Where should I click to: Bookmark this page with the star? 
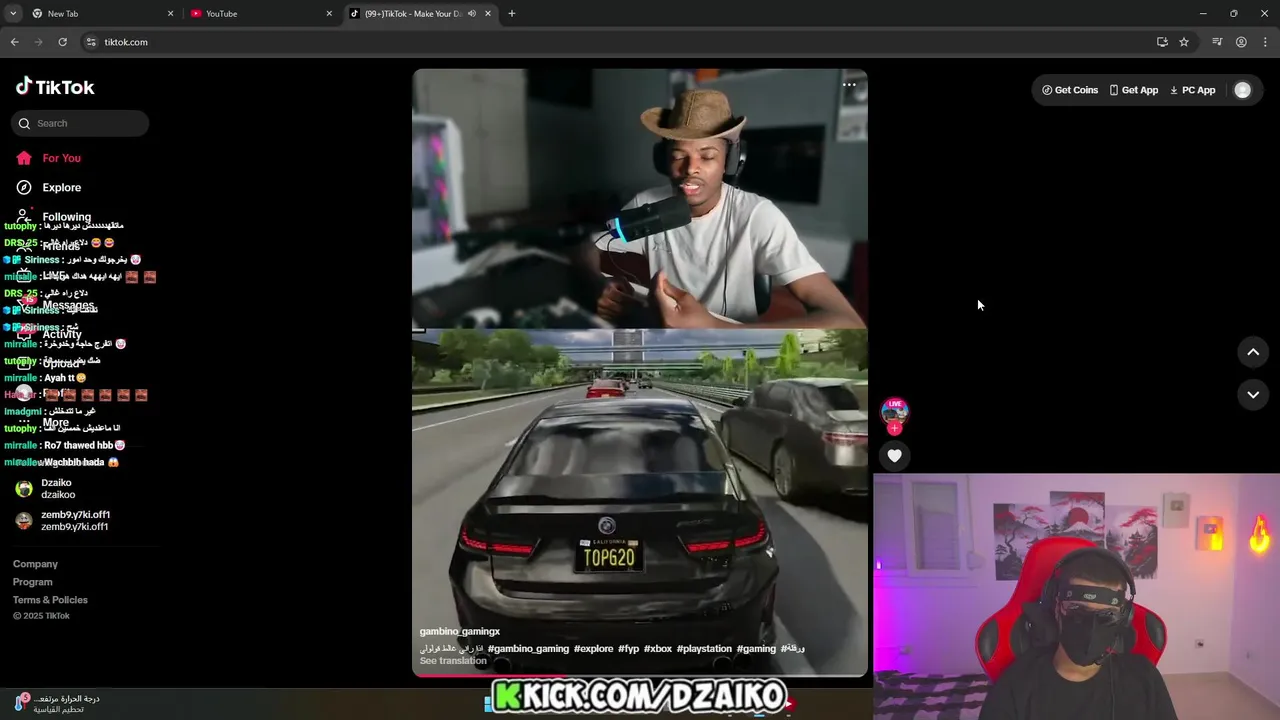pos(1184,42)
